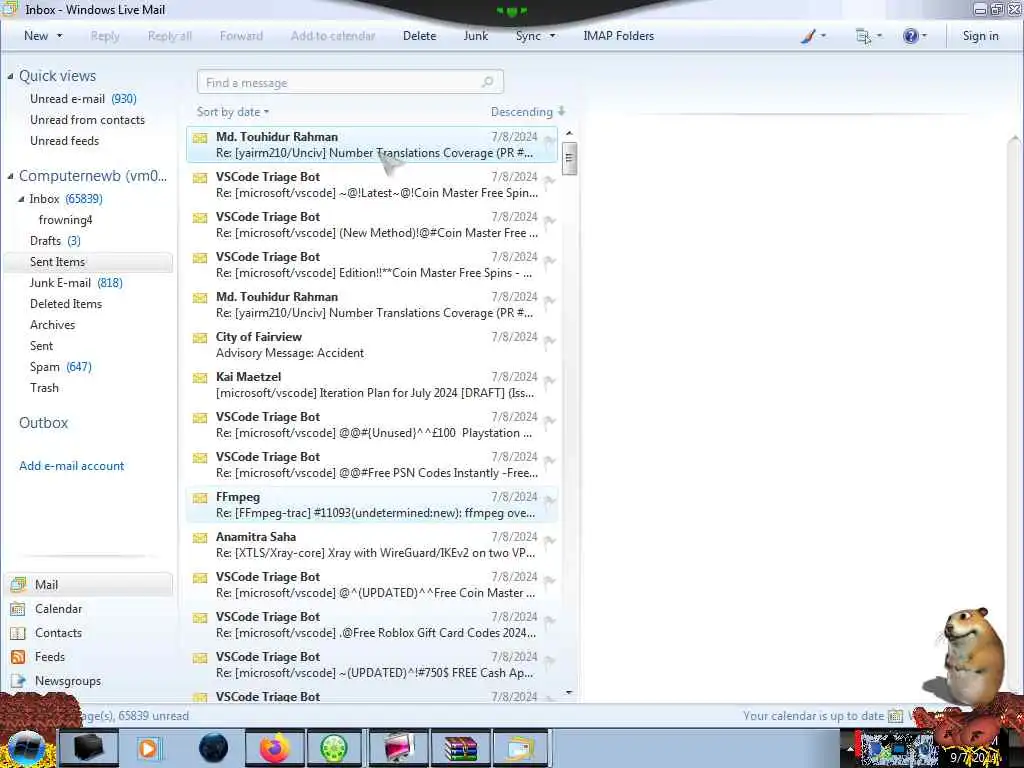Collapse the Computernewb account tree
Image resolution: width=1024 pixels, height=768 pixels.
pyautogui.click(x=10, y=176)
